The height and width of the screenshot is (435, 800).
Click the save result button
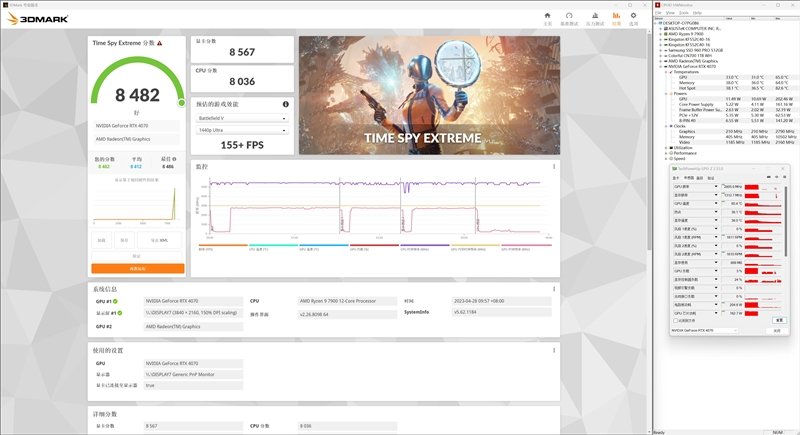tap(124, 240)
